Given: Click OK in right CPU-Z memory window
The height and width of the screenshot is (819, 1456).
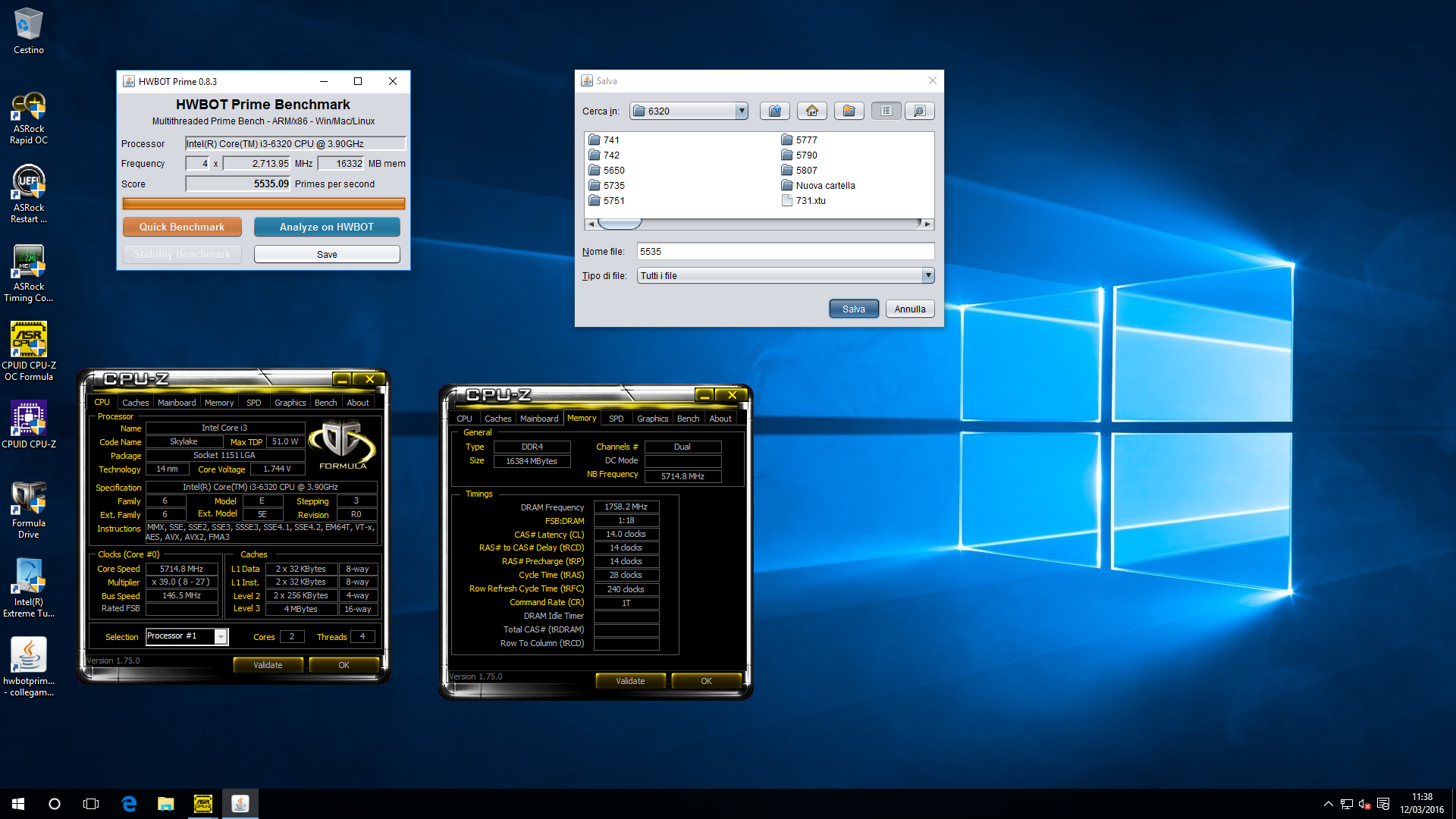Looking at the screenshot, I should [706, 681].
